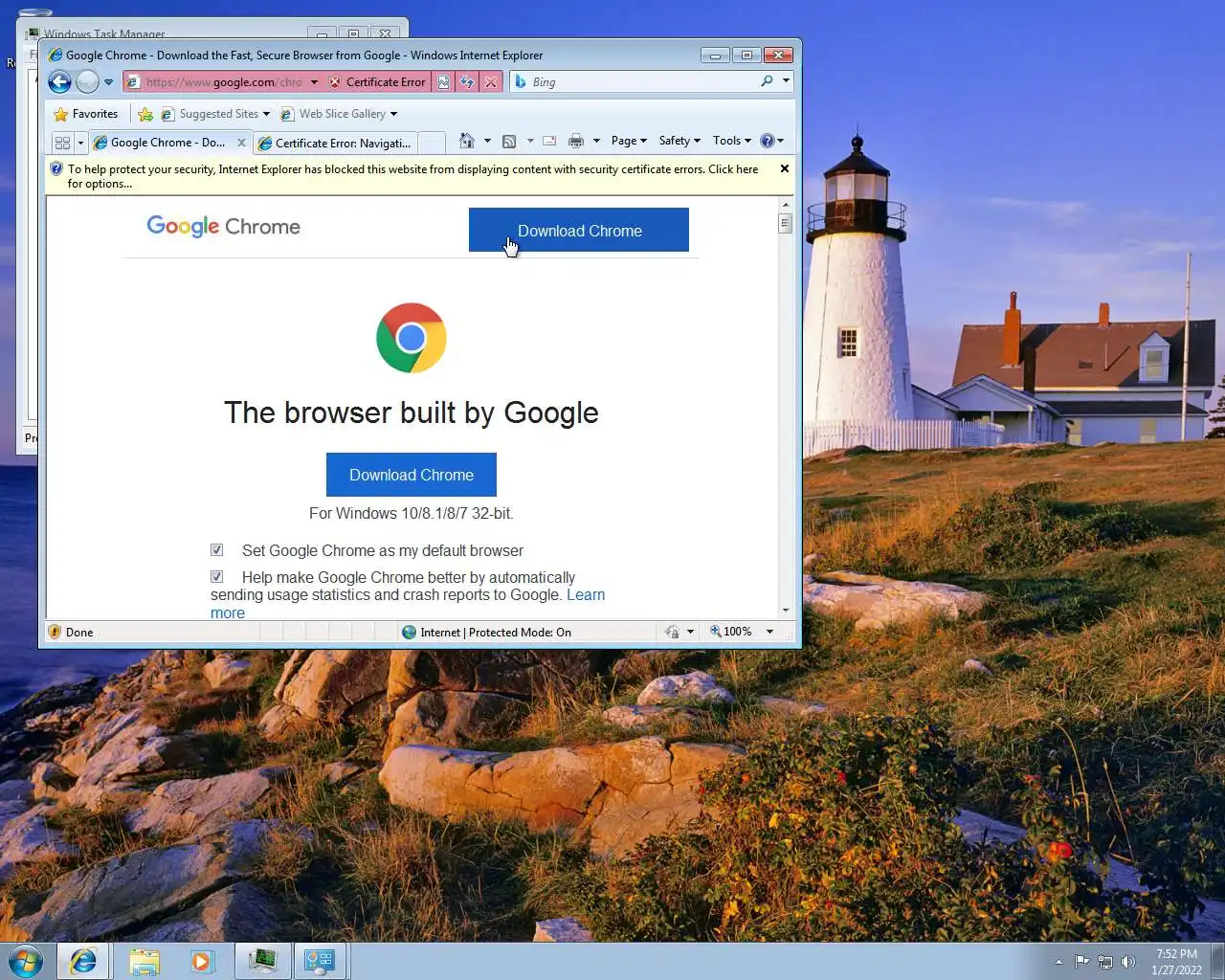Open Suggested Sites on Favorites bar

215,114
